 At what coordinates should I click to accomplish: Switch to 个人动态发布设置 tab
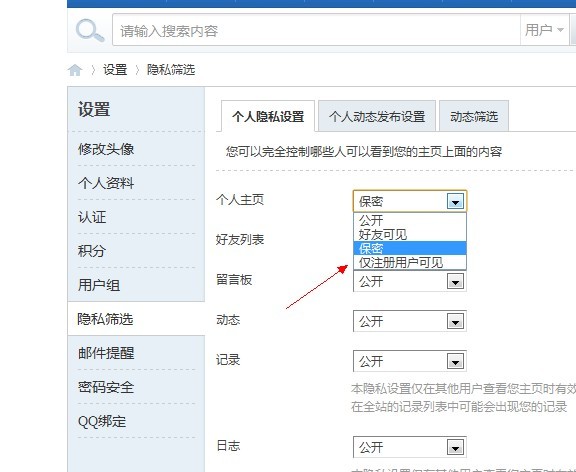click(x=377, y=116)
